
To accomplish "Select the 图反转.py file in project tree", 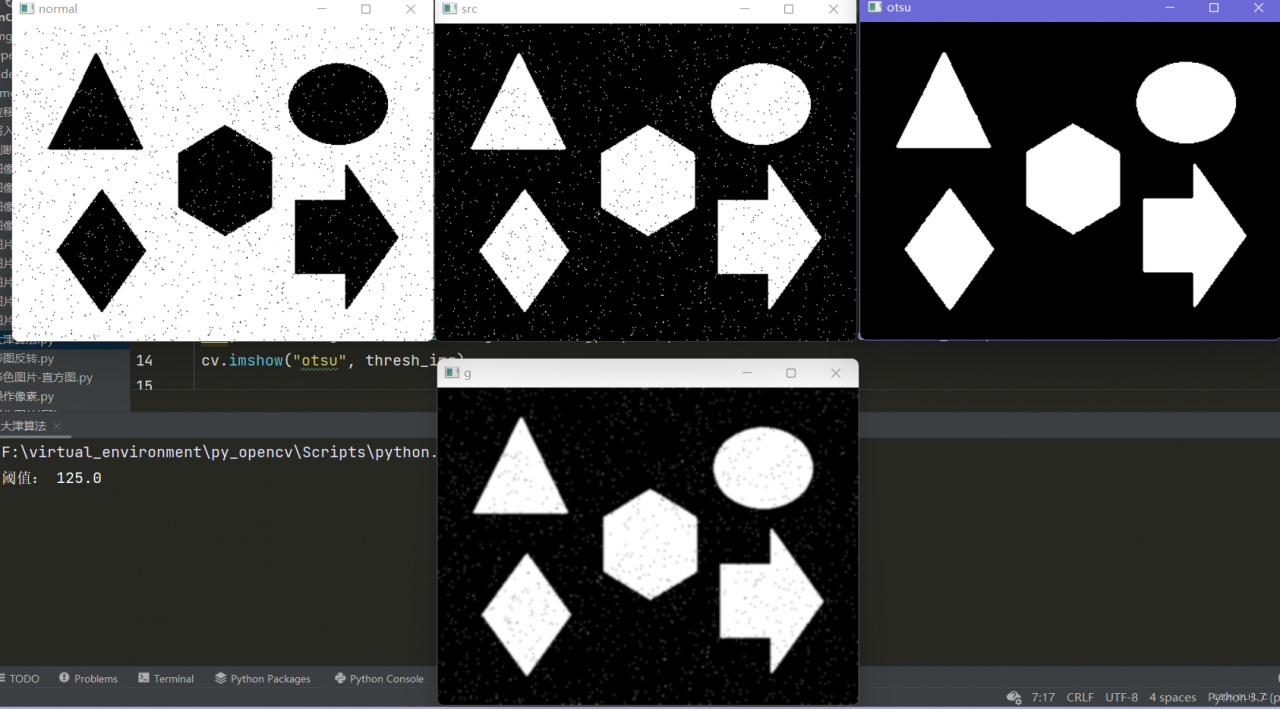I will (x=27, y=358).
